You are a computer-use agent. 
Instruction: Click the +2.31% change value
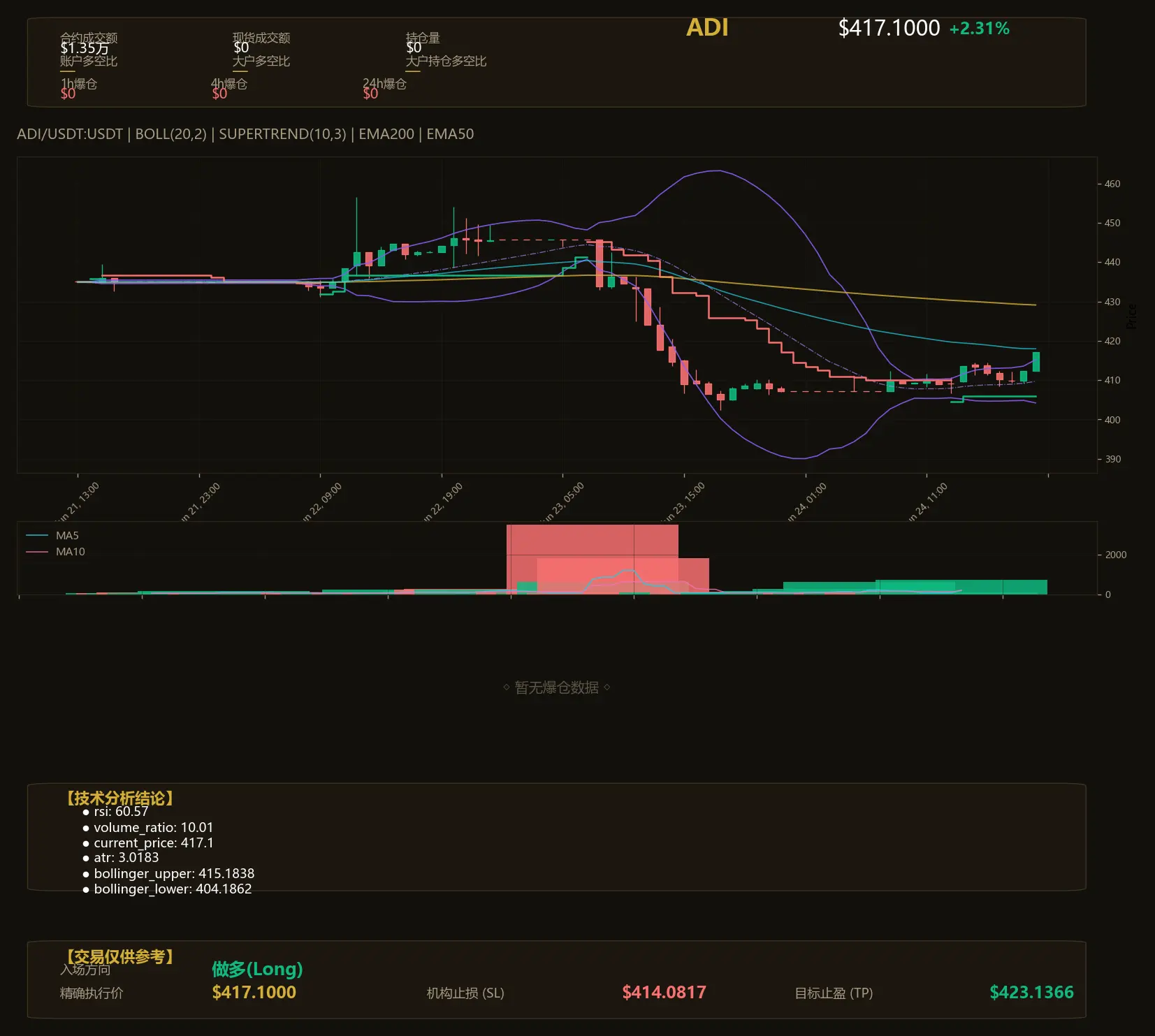click(980, 29)
